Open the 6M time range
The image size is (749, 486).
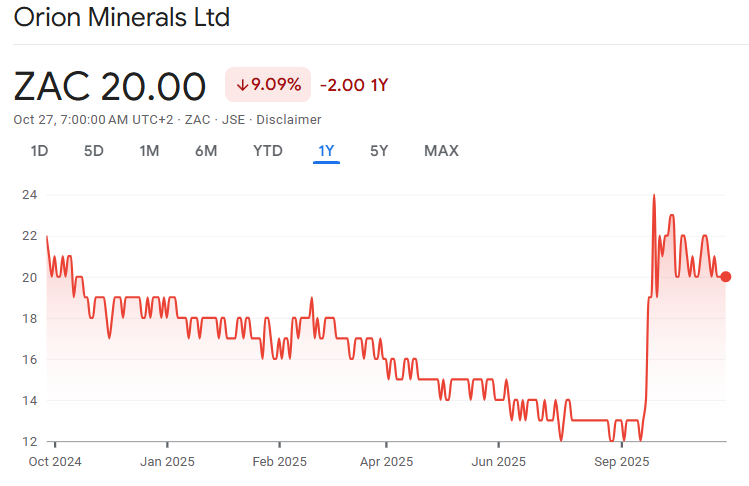206,151
